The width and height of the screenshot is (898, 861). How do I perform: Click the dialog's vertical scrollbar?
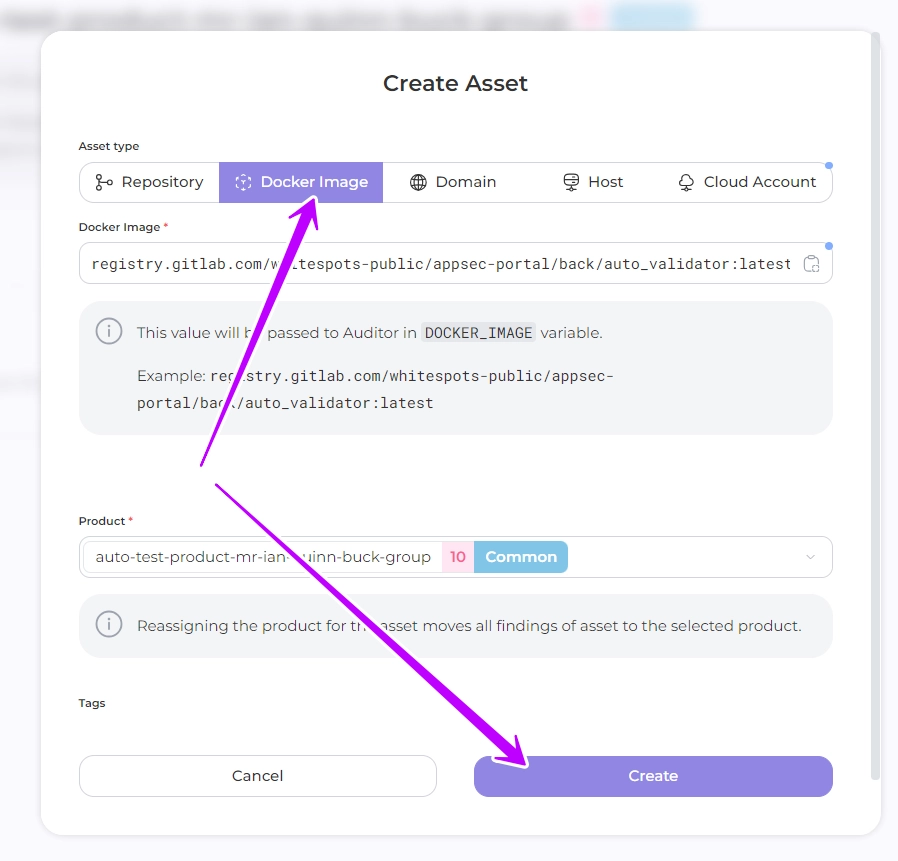(x=876, y=400)
